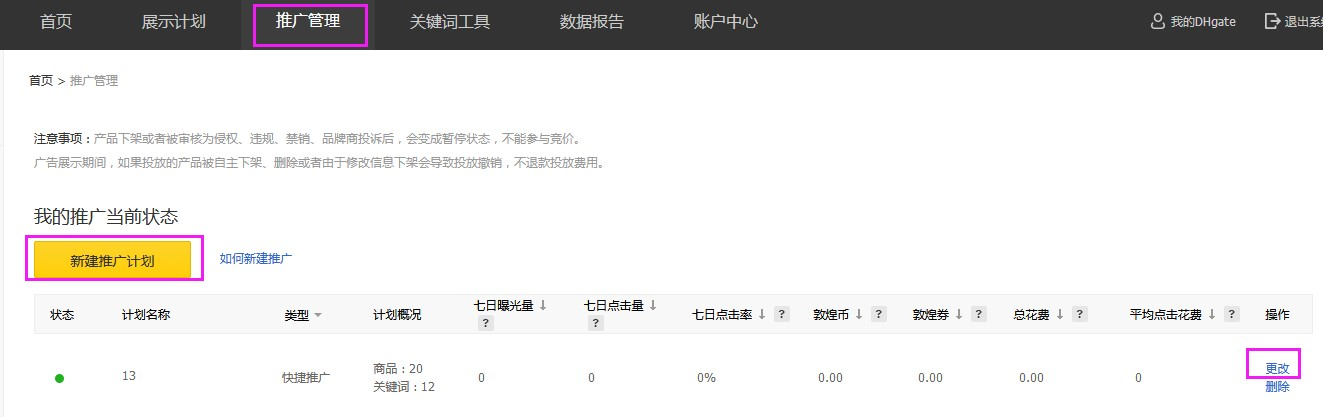
Task: Click 0 value under 七日曝光量
Action: click(x=481, y=378)
